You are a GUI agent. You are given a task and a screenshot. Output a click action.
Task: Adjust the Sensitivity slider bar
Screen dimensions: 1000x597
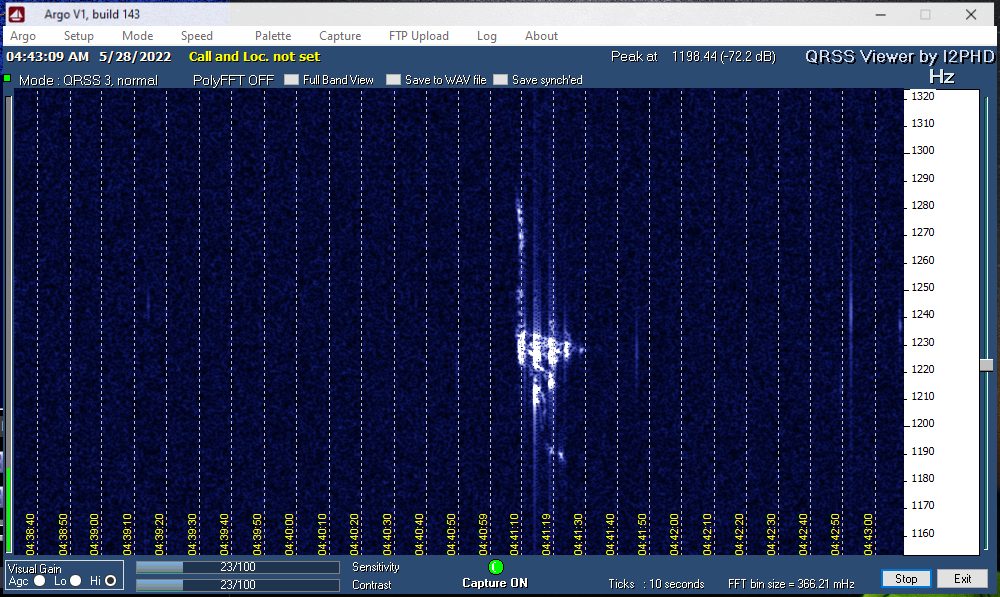[237, 567]
